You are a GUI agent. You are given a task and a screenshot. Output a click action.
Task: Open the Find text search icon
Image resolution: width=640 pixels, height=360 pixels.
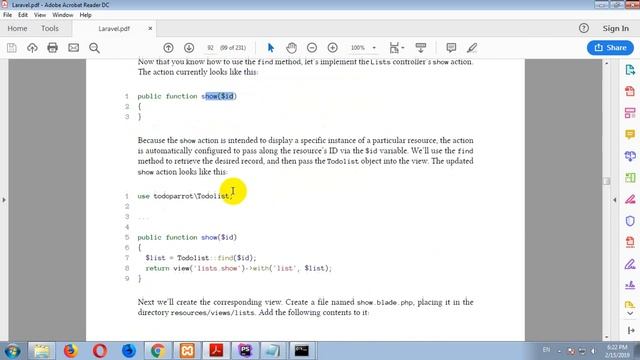[94, 48]
